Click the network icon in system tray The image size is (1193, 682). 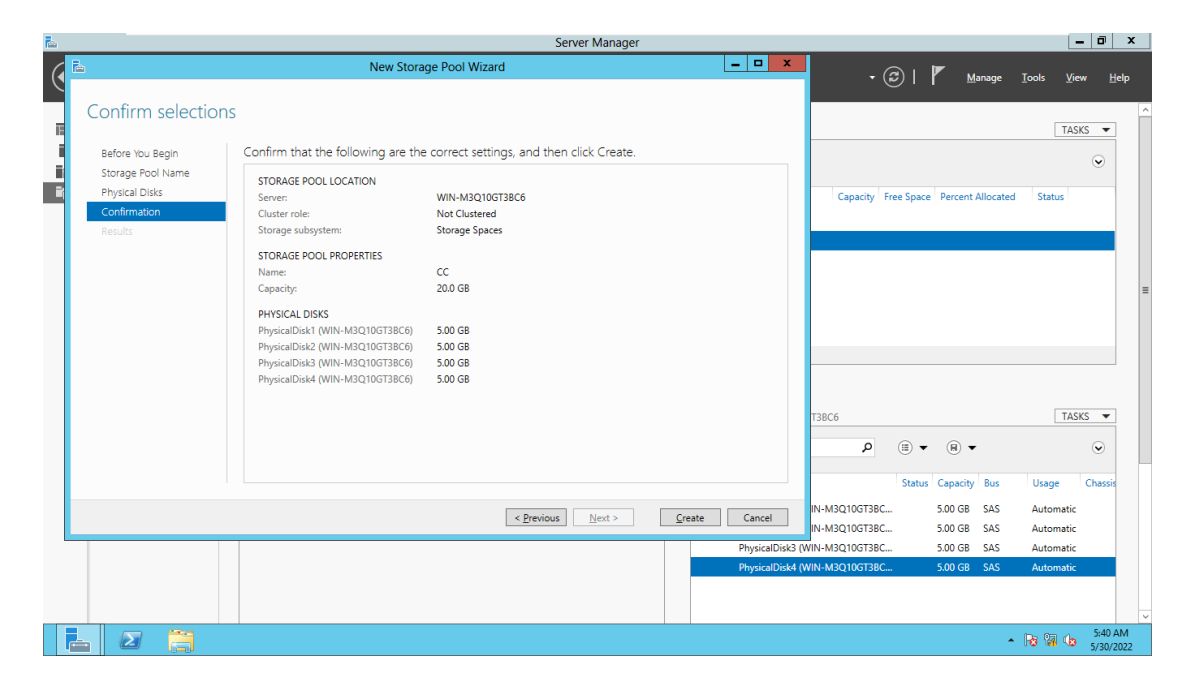1050,641
